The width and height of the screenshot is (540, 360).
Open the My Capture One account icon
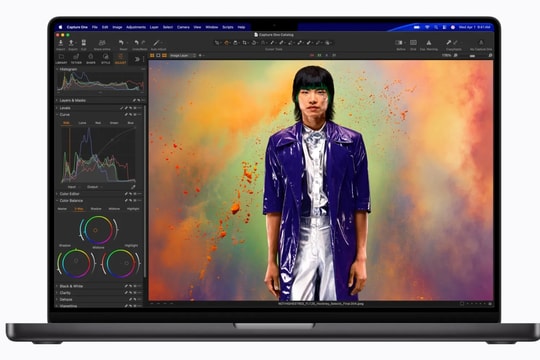[x=481, y=42]
